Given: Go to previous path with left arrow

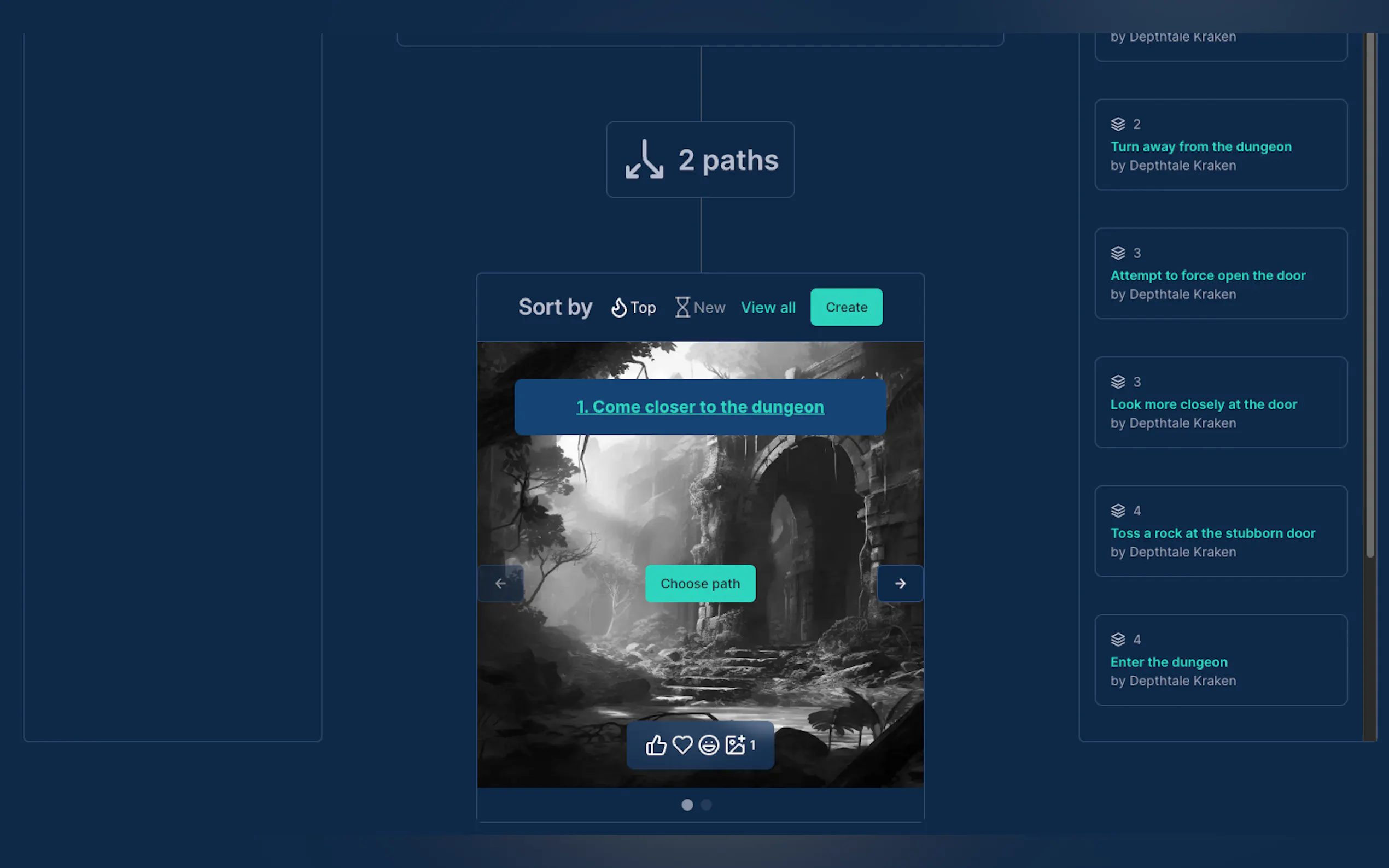Looking at the screenshot, I should (x=500, y=583).
